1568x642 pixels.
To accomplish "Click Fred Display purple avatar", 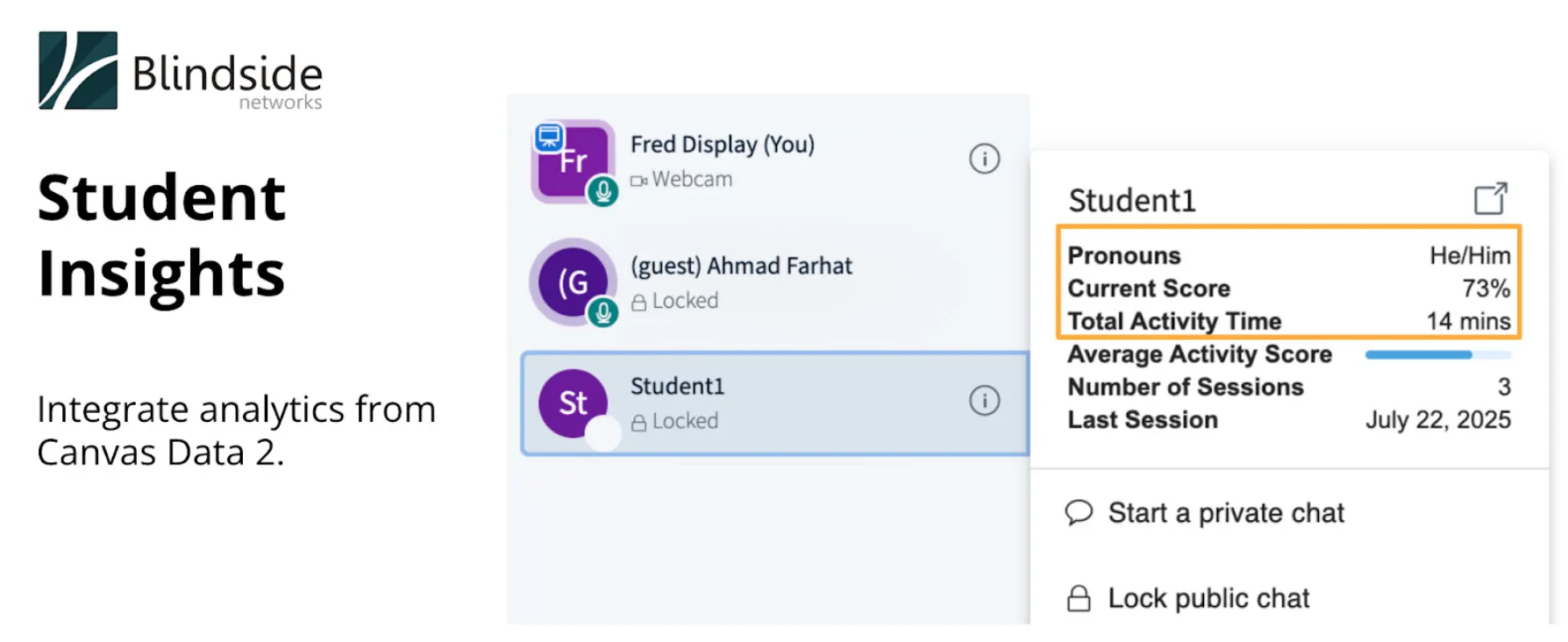I will (x=574, y=161).
